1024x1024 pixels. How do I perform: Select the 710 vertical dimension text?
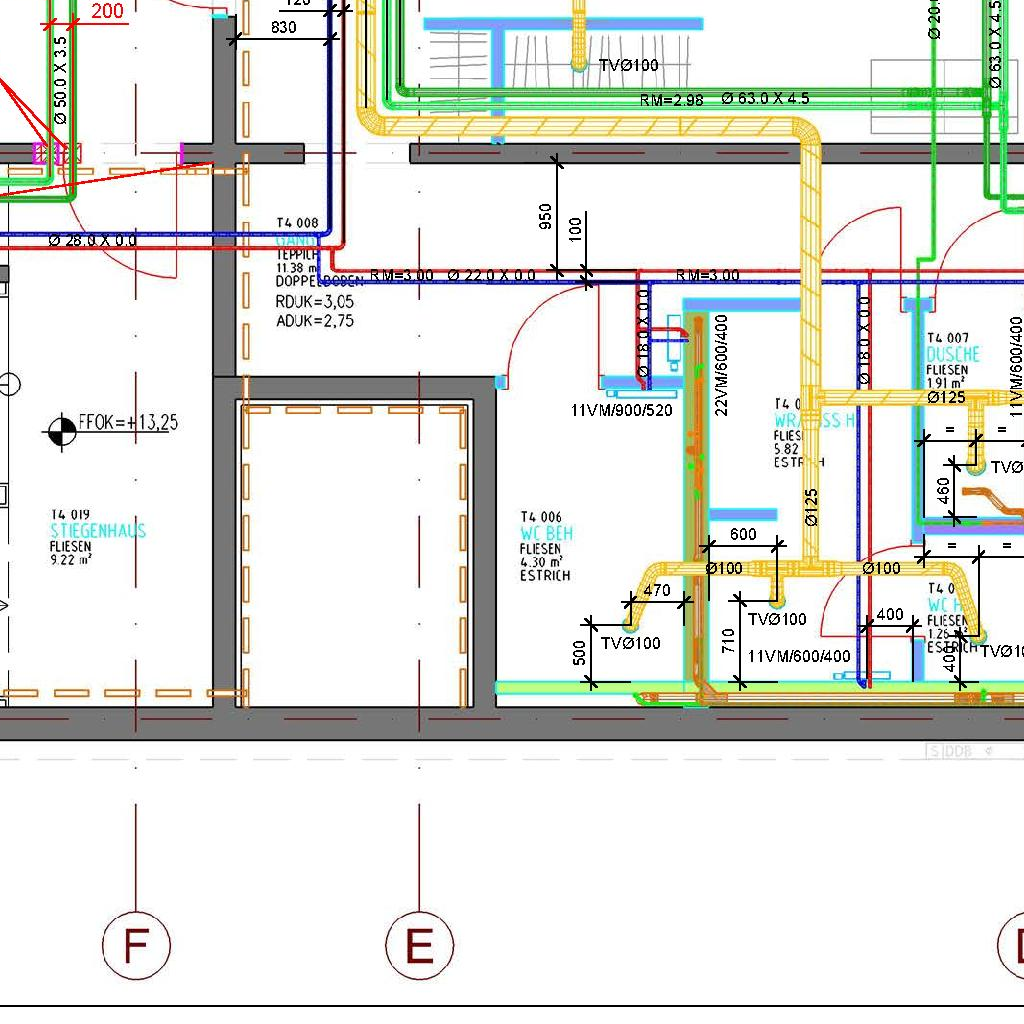pos(729,641)
